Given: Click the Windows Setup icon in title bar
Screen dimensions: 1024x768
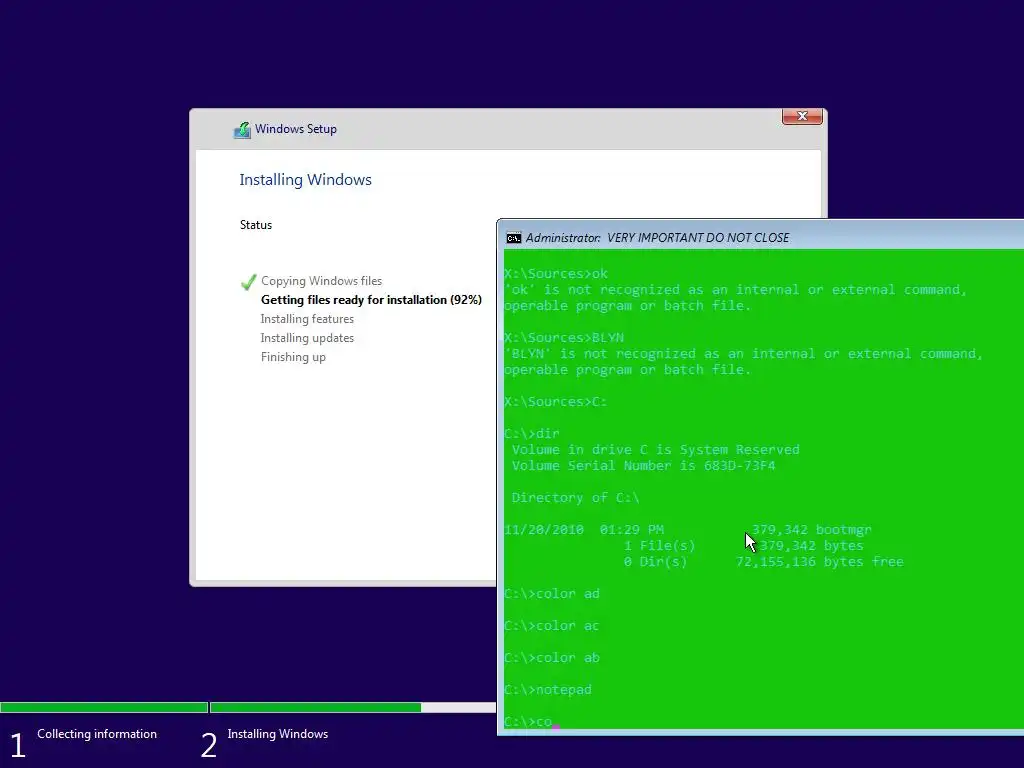Looking at the screenshot, I should click(x=242, y=129).
